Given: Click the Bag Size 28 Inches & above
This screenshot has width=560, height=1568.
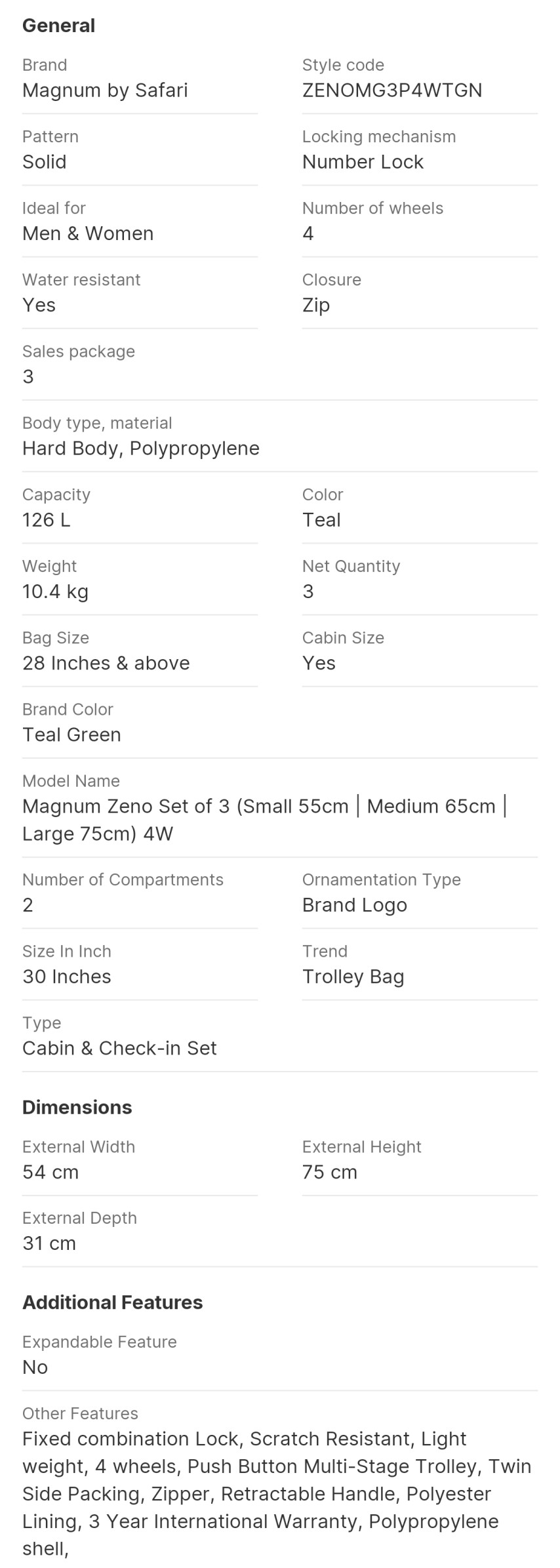Looking at the screenshot, I should pyautogui.click(x=106, y=662).
